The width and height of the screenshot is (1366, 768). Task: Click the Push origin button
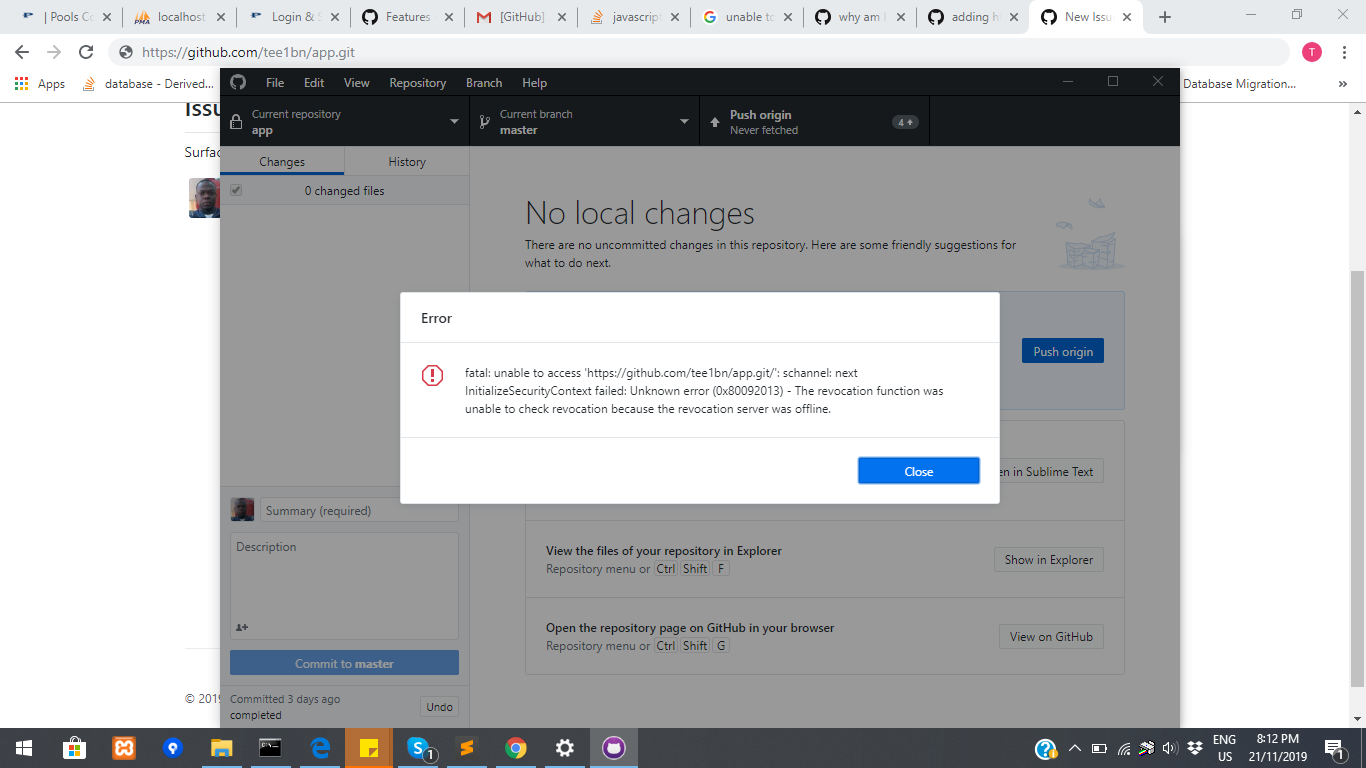point(1062,350)
